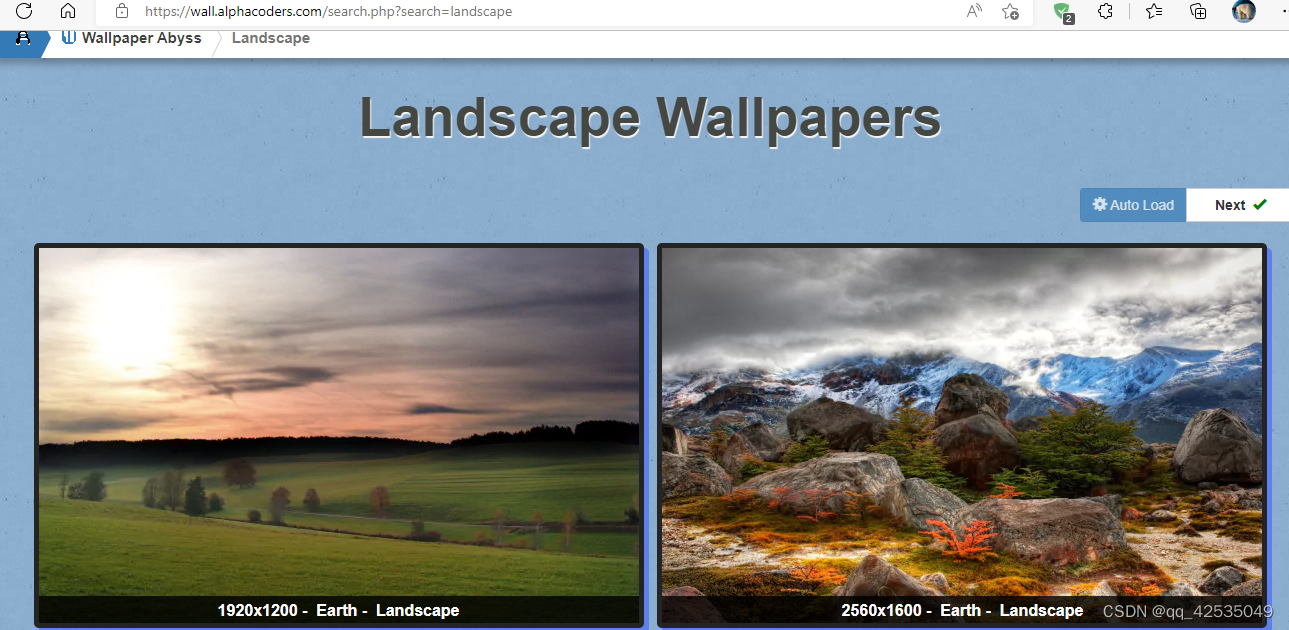Add this page to favorites
Screen dimensions: 1289x630
pos(1010,13)
